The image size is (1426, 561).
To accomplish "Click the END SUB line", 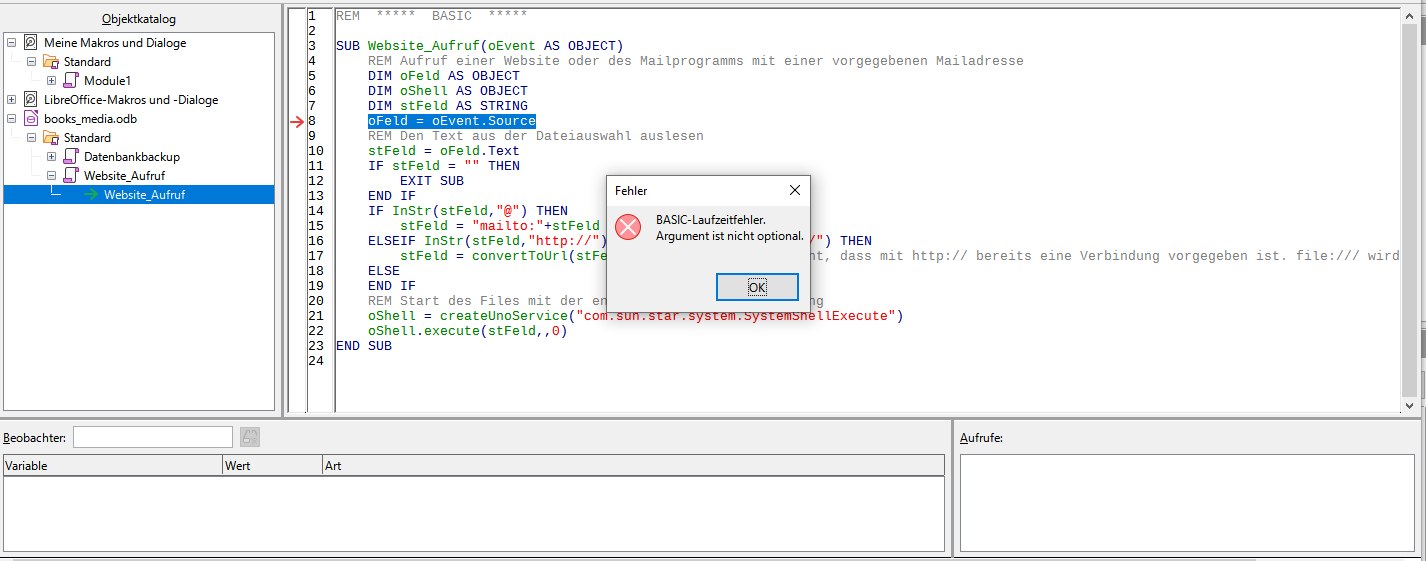I will (x=364, y=346).
